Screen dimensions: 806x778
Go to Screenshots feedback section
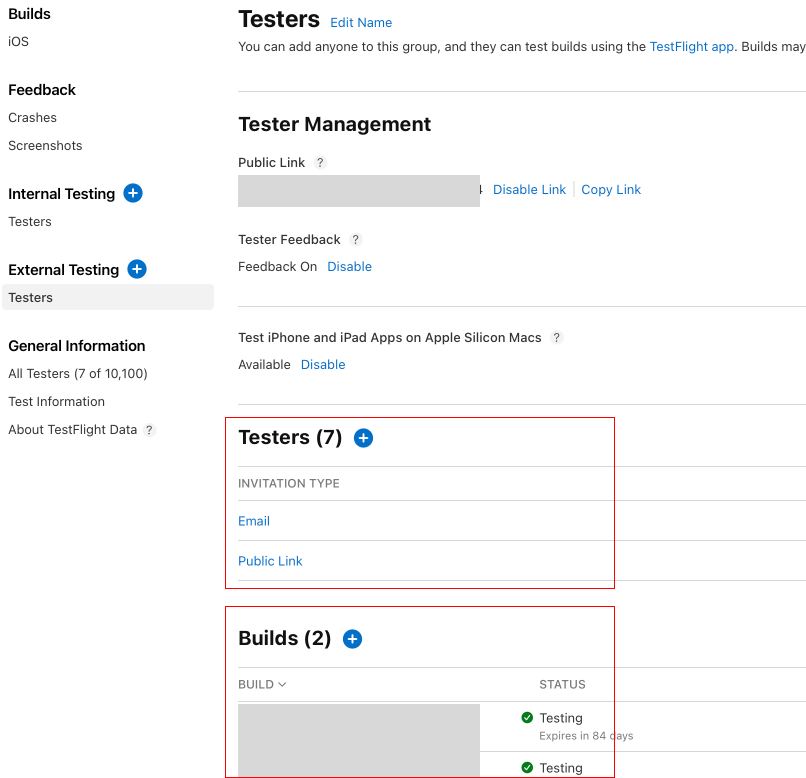[x=45, y=146]
